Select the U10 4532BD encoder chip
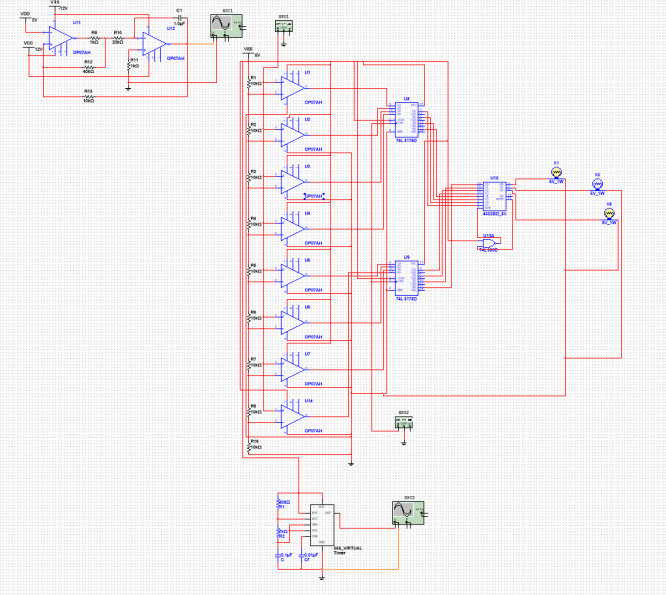Screen dimensions: 666x595 [x=495, y=196]
